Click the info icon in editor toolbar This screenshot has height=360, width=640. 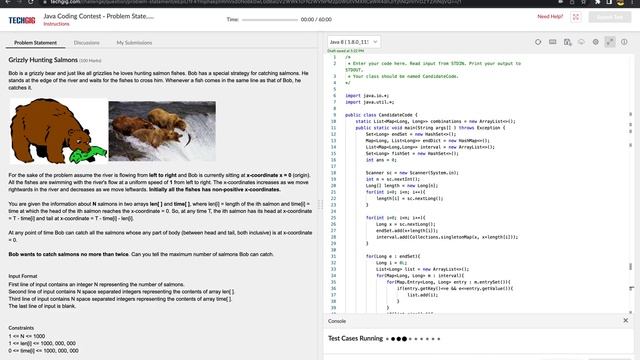coord(624,42)
